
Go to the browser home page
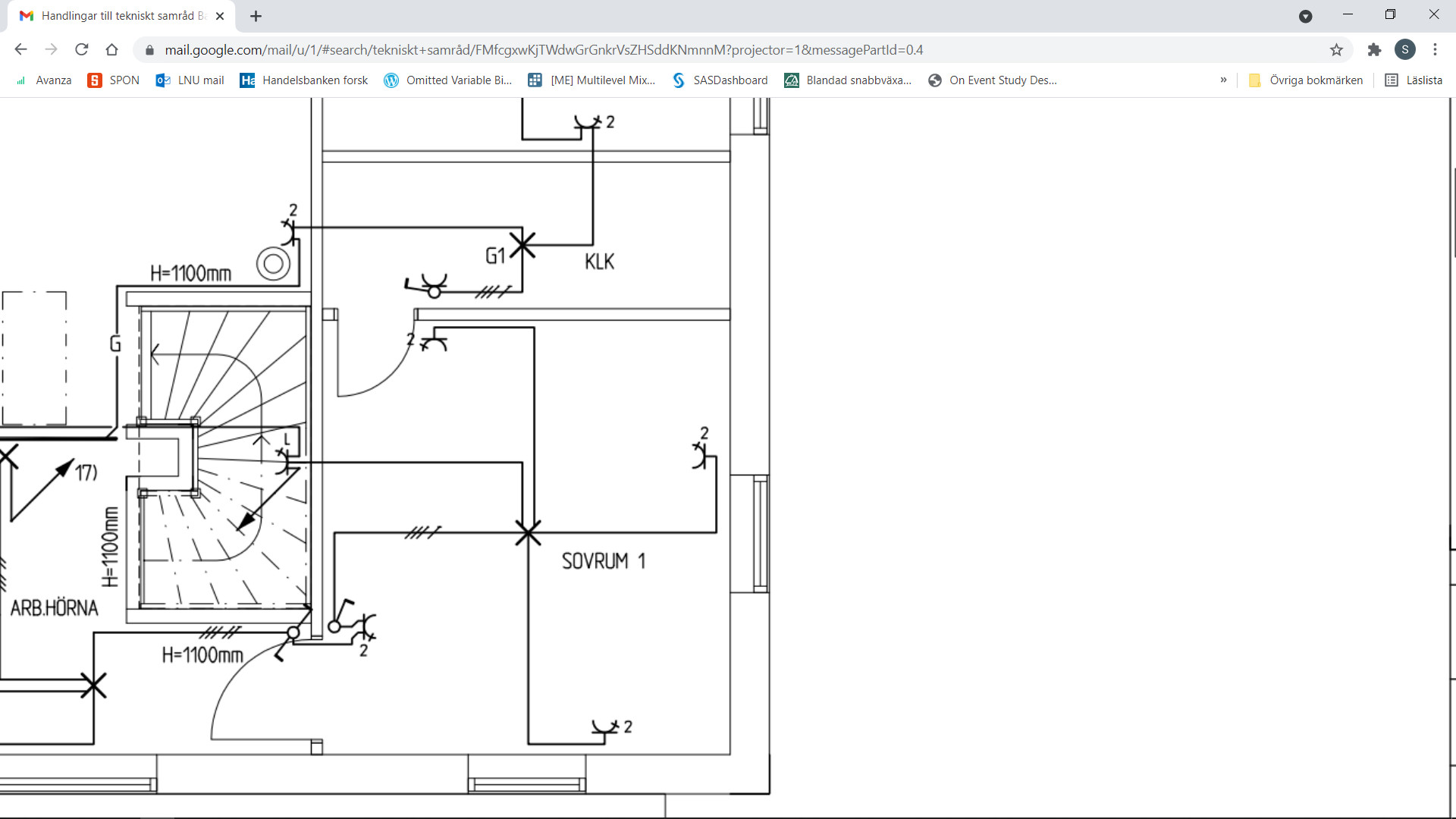(112, 50)
